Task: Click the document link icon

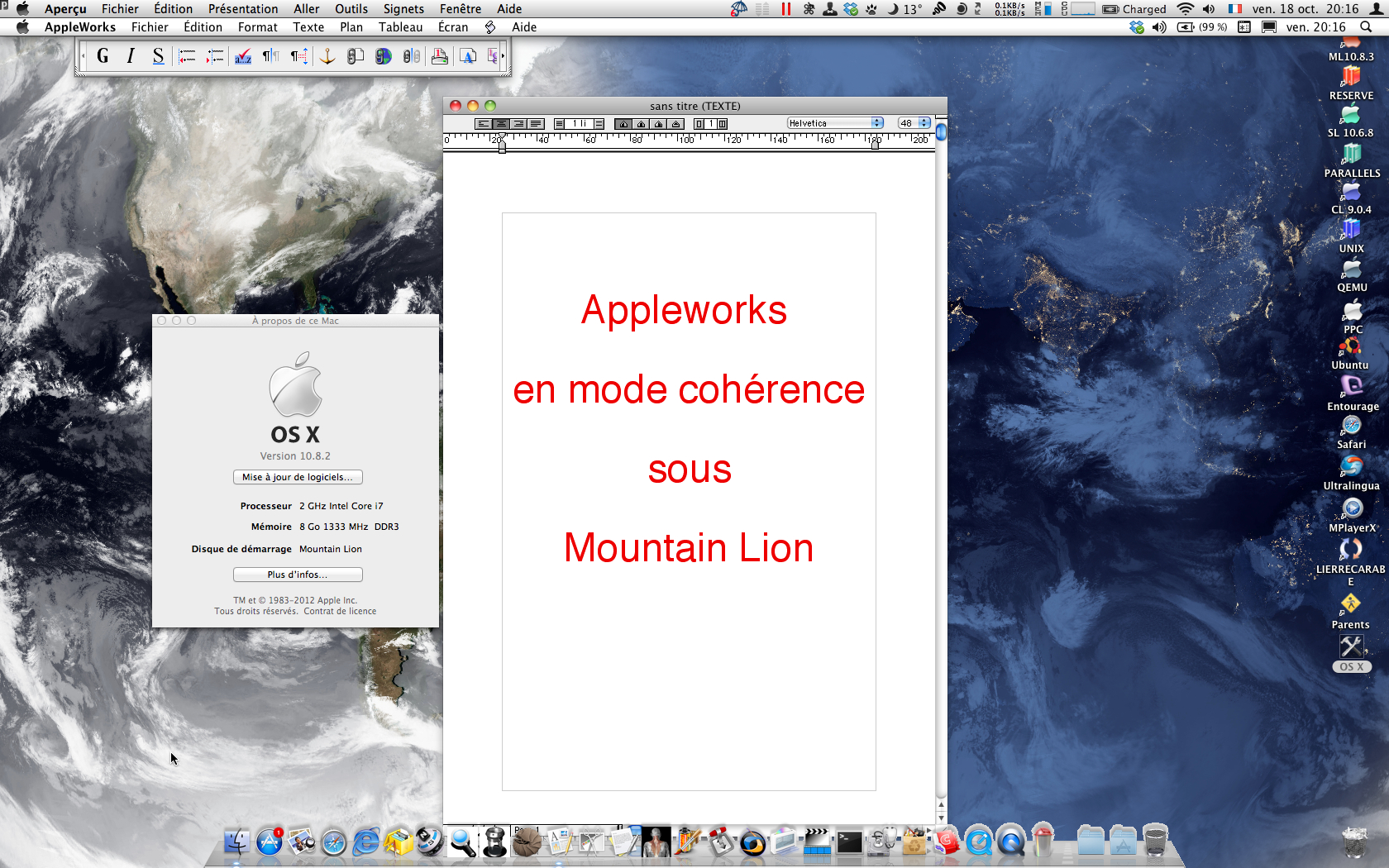Action: (356, 56)
